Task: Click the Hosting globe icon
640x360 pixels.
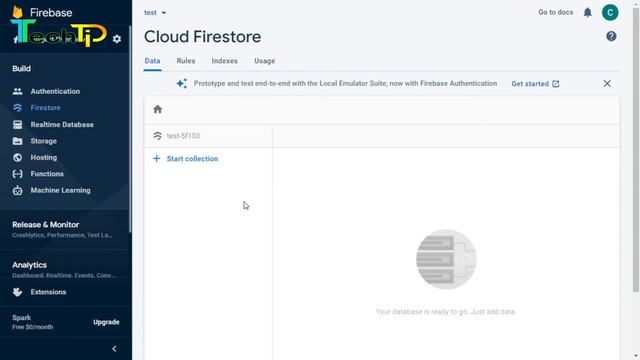Action: tap(18, 157)
